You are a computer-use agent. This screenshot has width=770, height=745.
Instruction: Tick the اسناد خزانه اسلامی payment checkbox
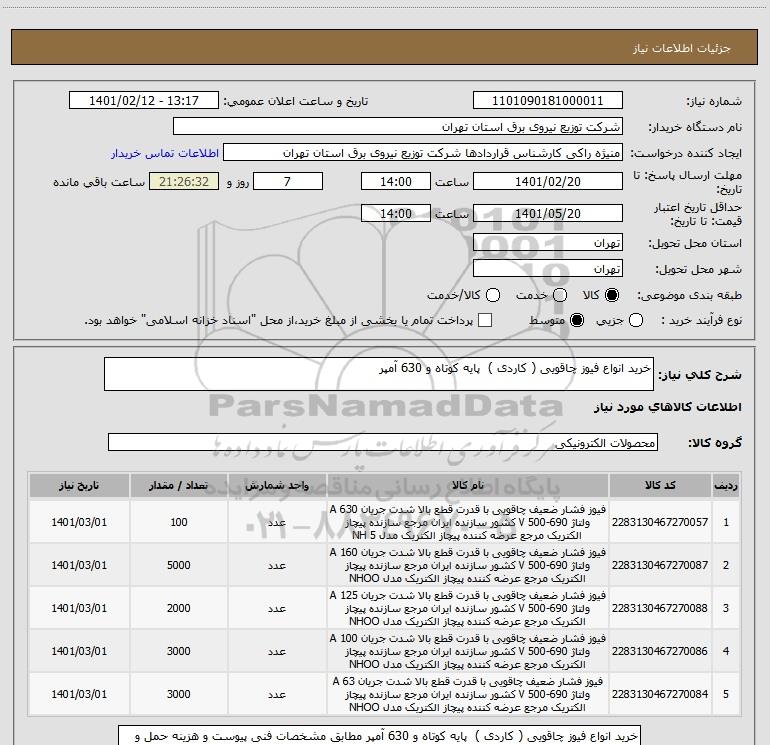(x=485, y=320)
